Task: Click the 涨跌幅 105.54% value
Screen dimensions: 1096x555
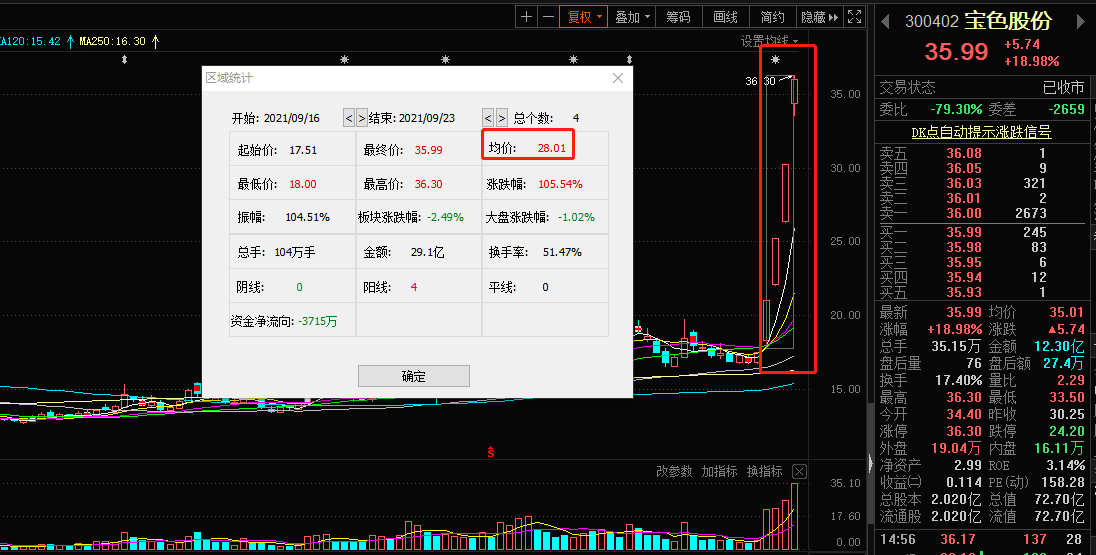Action: (x=560, y=185)
